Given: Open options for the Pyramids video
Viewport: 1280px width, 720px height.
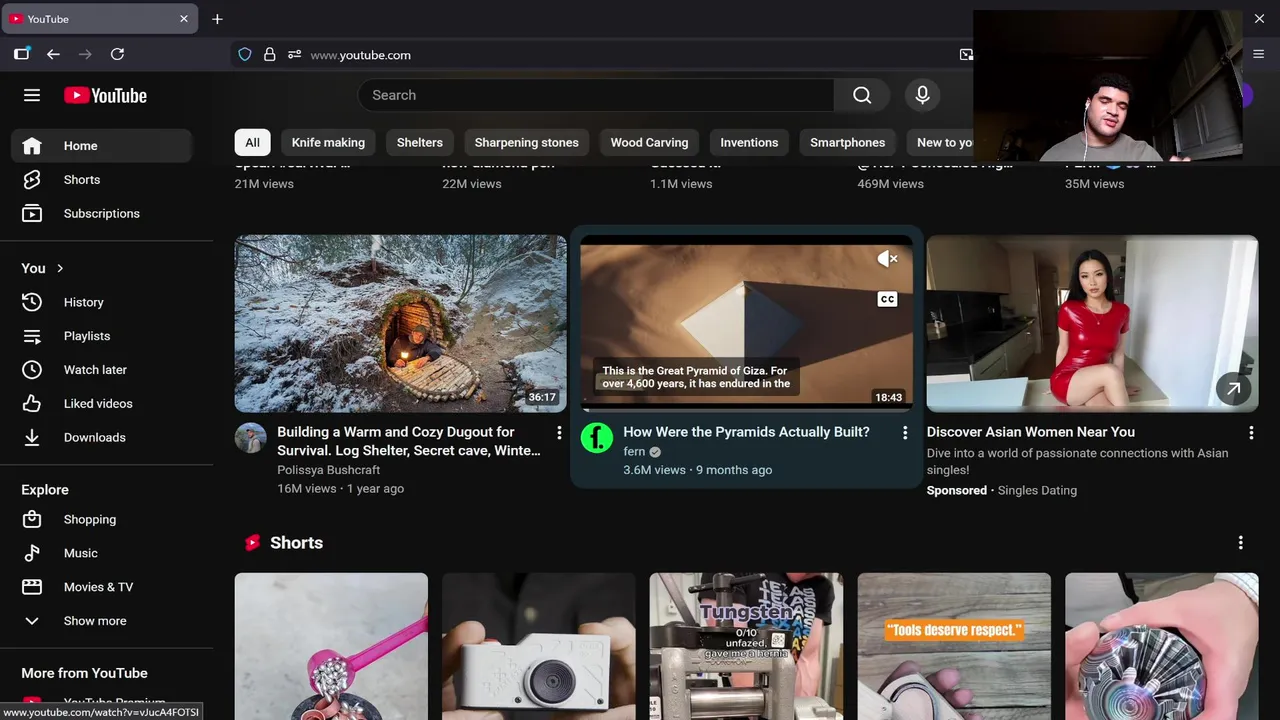Looking at the screenshot, I should (905, 432).
